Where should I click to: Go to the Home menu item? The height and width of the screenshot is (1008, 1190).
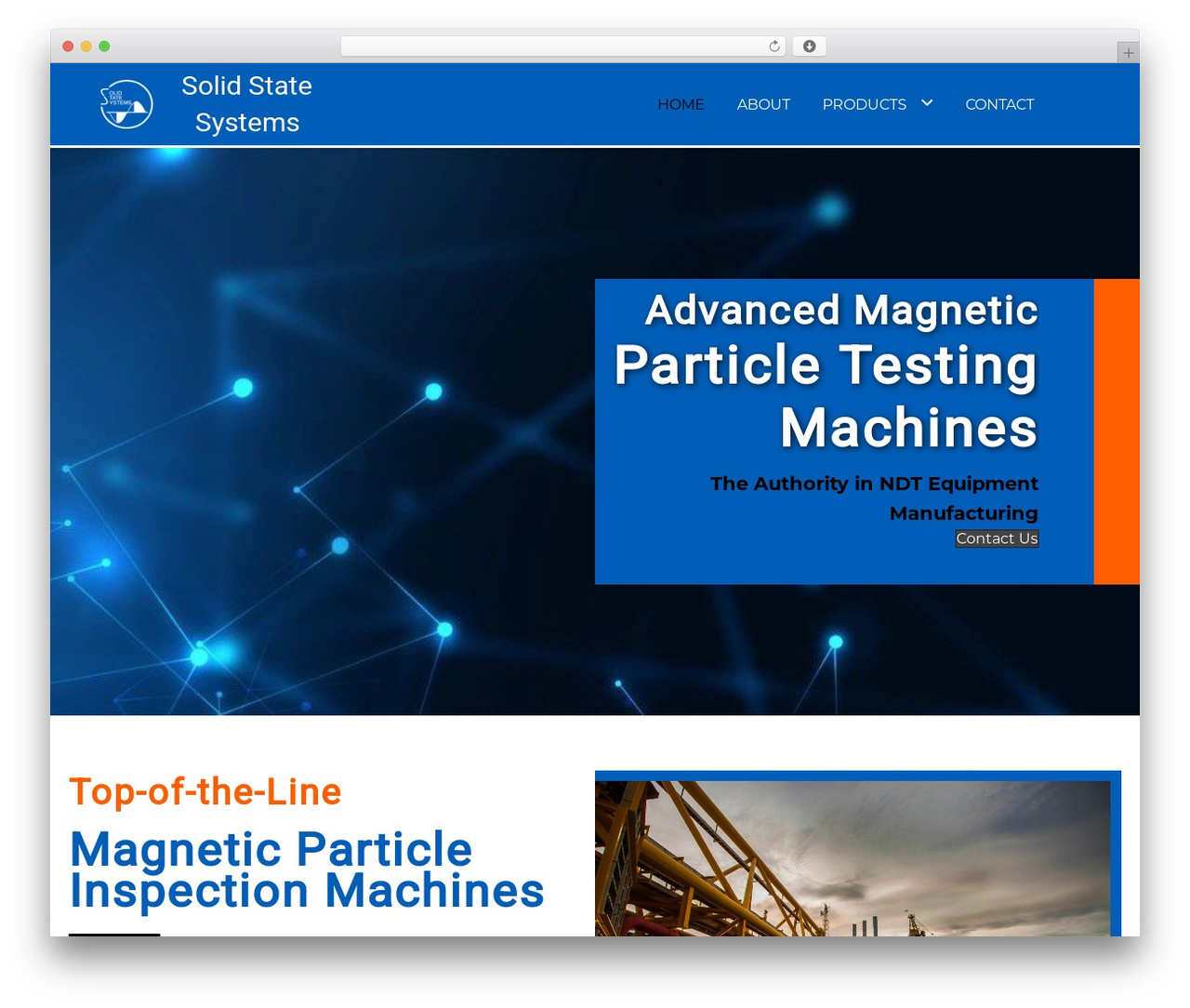(x=681, y=104)
